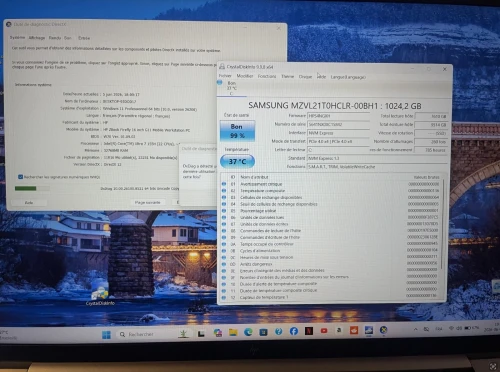The width and height of the screenshot is (500, 372).
Task: Switch to the Rendu tab in DirectX diagnostic
Action: point(55,38)
